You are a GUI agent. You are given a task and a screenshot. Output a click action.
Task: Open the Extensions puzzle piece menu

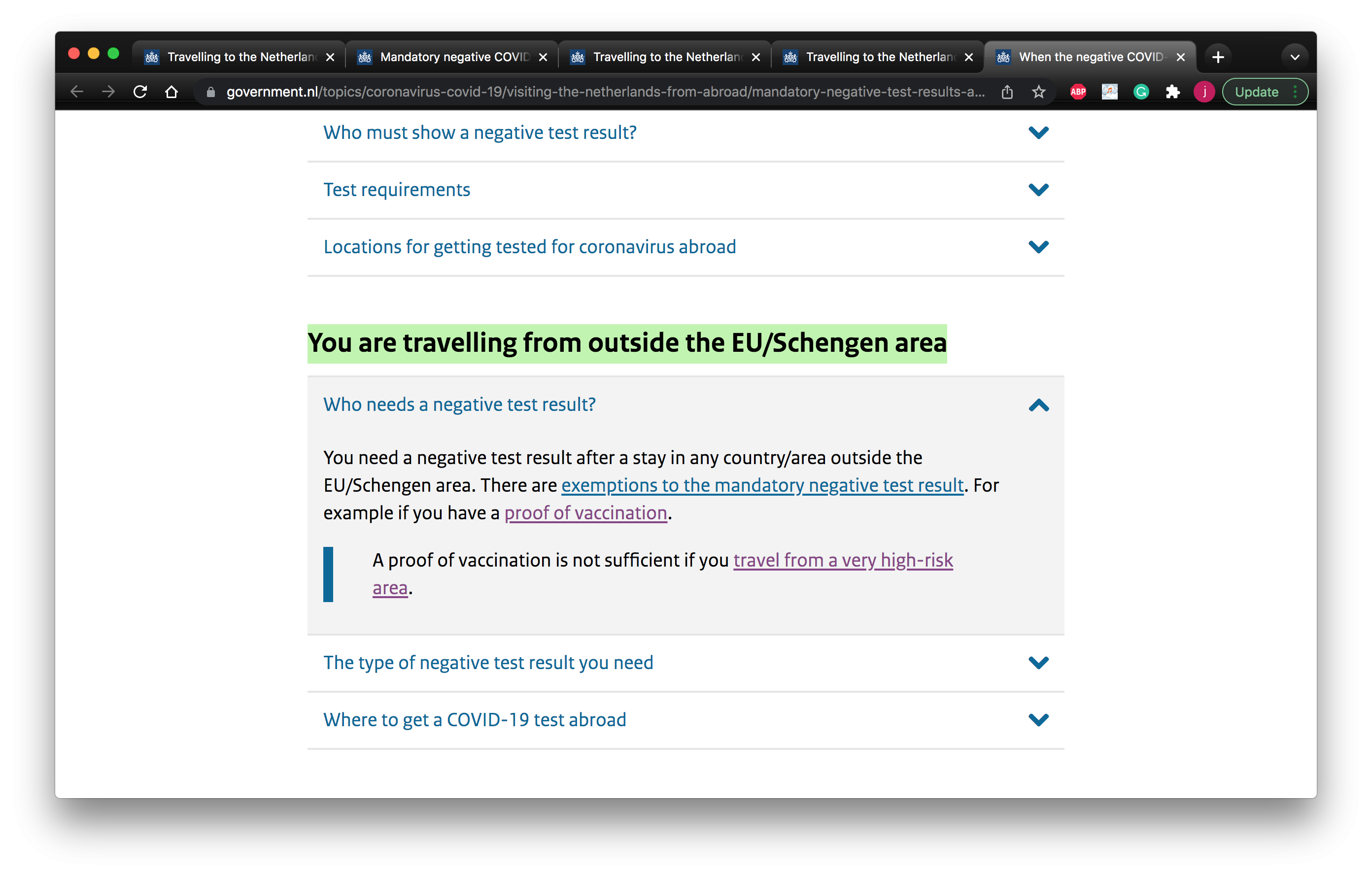(1172, 92)
